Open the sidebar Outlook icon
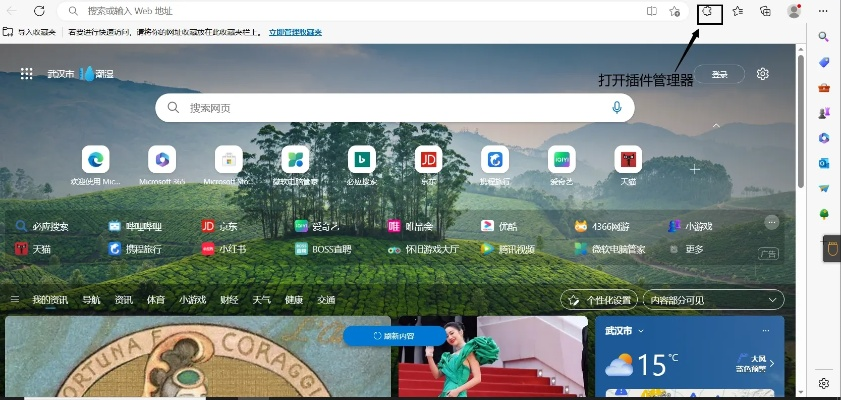841x400 pixels. click(x=824, y=163)
